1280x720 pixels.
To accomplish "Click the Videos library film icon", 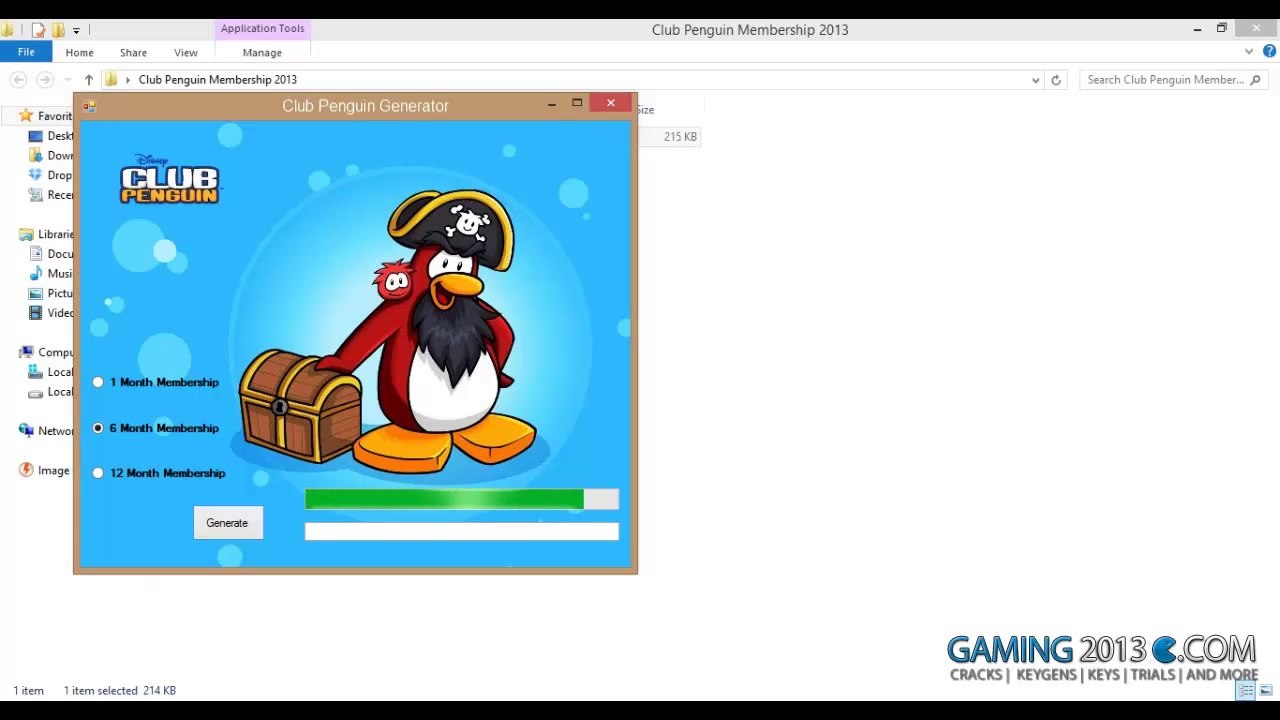I will click(x=36, y=313).
